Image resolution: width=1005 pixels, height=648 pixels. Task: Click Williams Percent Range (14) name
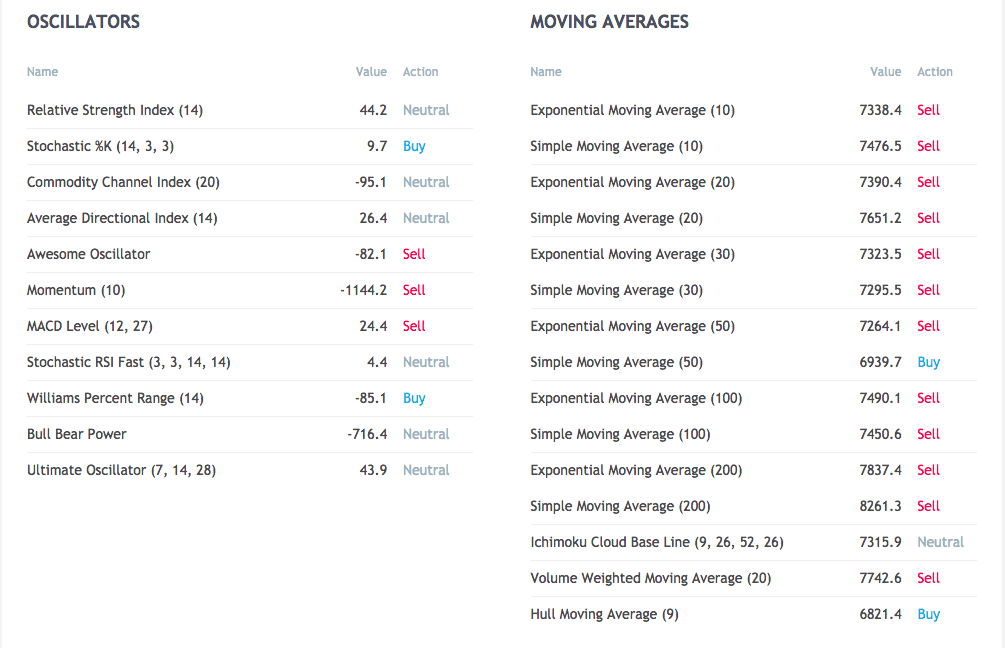click(x=115, y=398)
